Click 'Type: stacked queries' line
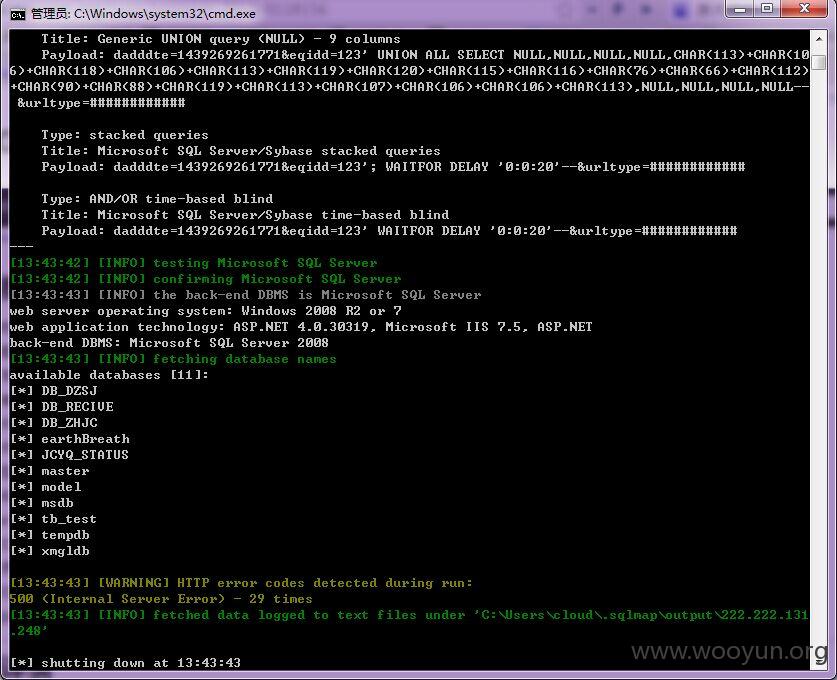Screen dimensions: 837x680 125,135
